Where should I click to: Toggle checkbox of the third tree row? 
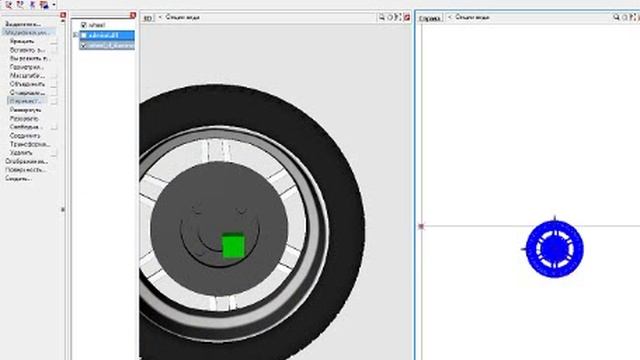[x=84, y=45]
